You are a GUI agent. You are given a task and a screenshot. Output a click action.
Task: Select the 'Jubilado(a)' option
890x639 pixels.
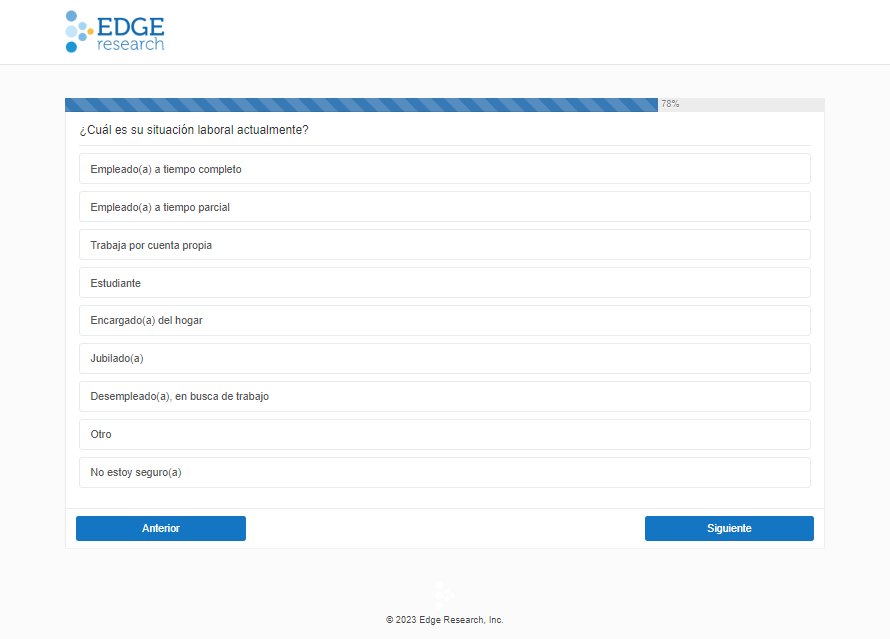444,359
